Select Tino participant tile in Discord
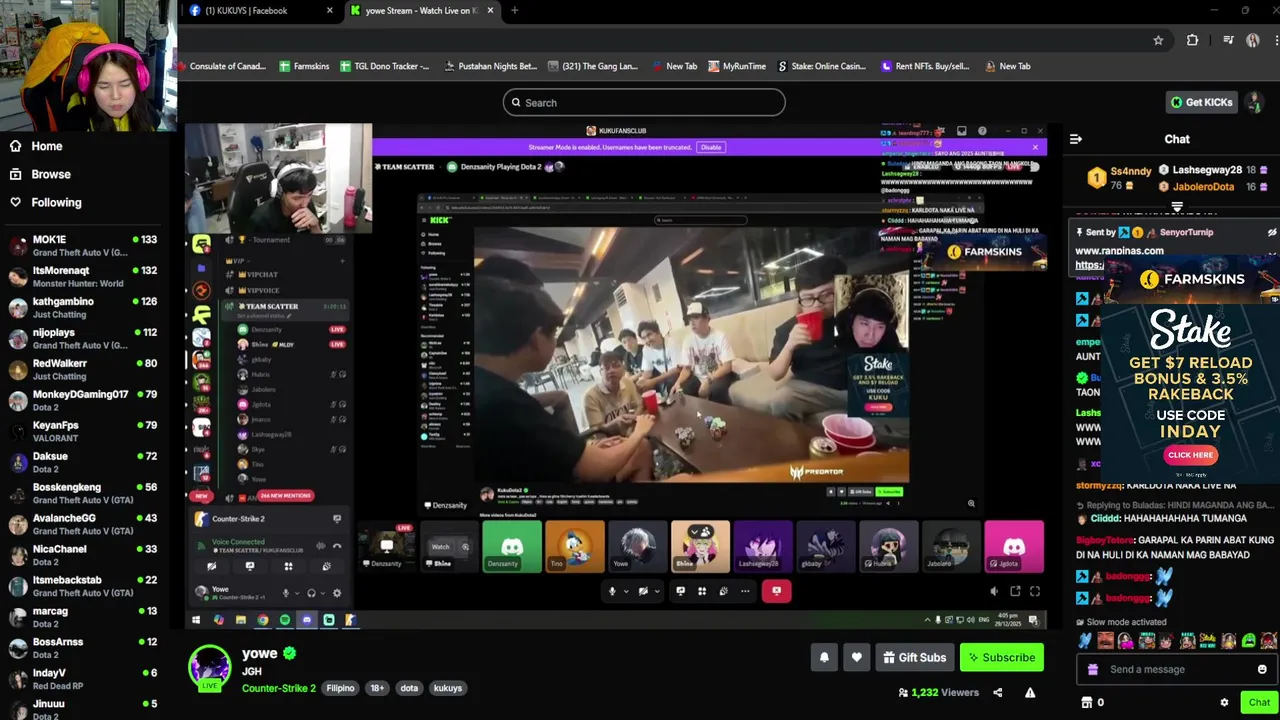Image resolution: width=1280 pixels, height=720 pixels. 574,547
